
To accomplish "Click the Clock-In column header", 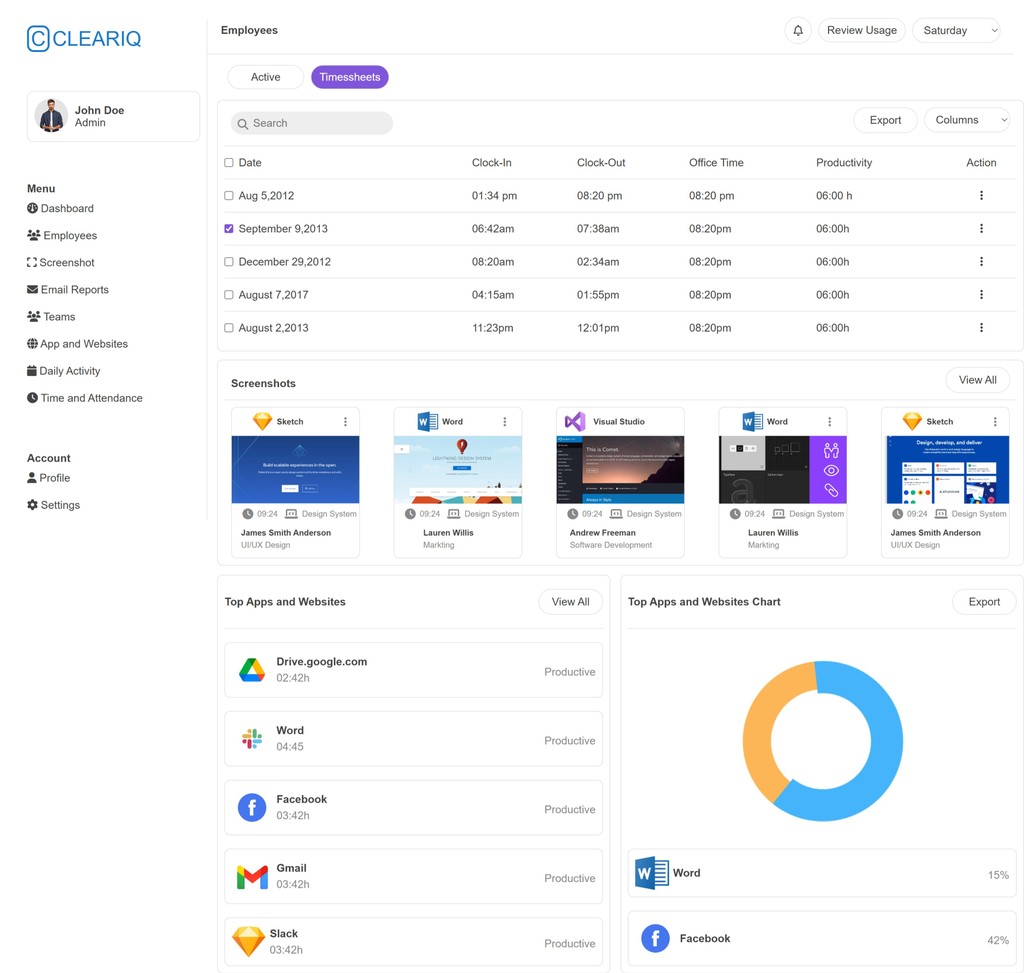I will (x=492, y=163).
